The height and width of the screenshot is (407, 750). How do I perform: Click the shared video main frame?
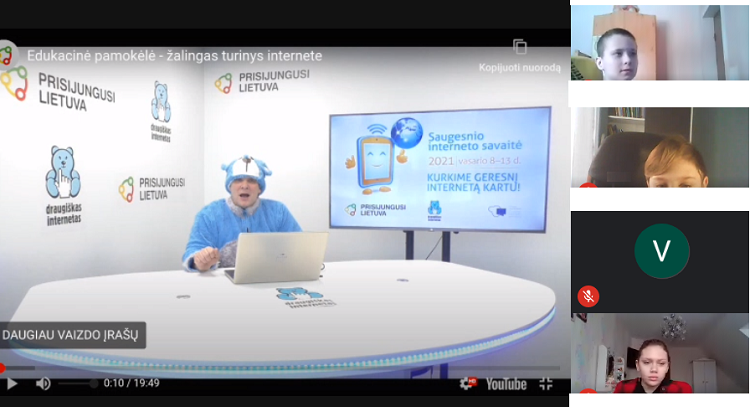[285, 210]
